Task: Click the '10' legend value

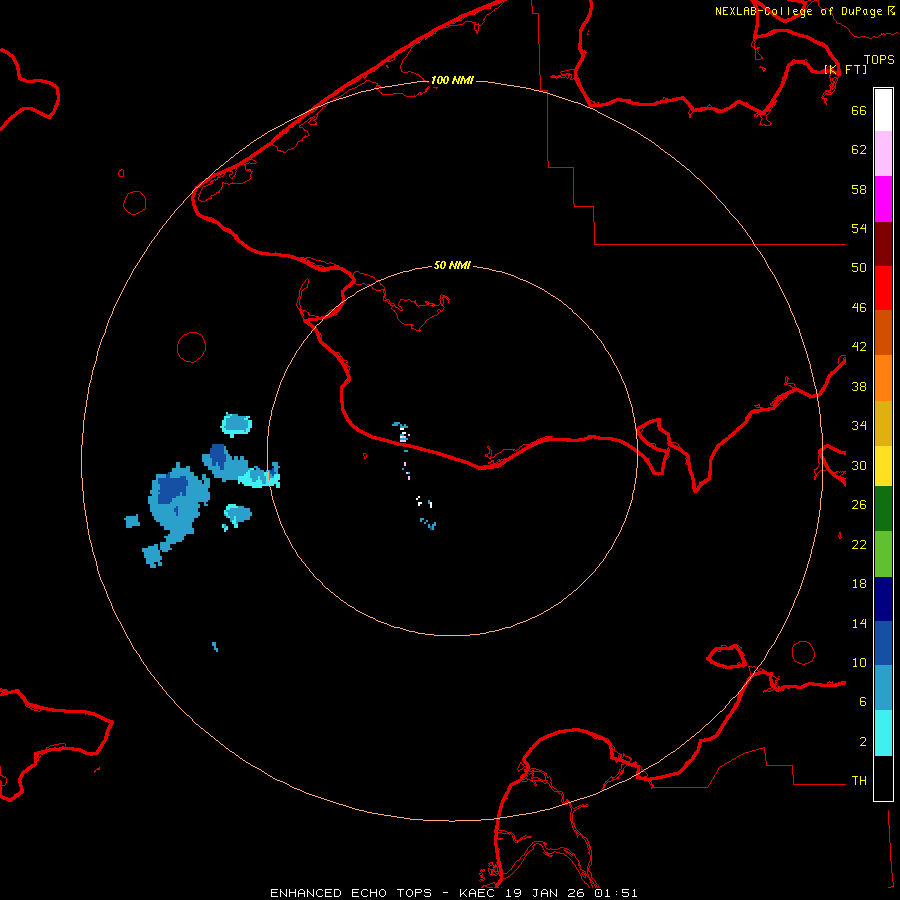Action: coord(859,662)
